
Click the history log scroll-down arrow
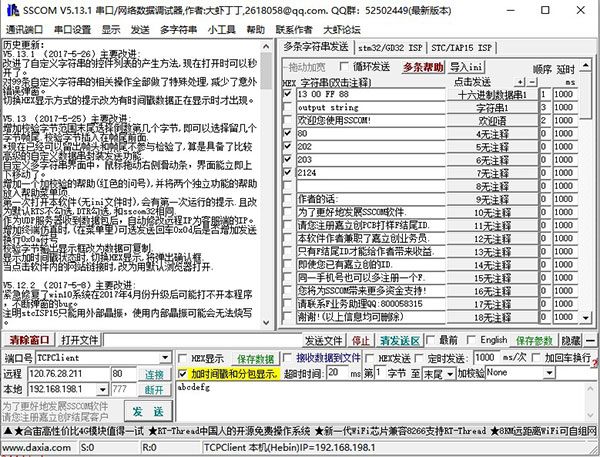pyautogui.click(x=266, y=322)
